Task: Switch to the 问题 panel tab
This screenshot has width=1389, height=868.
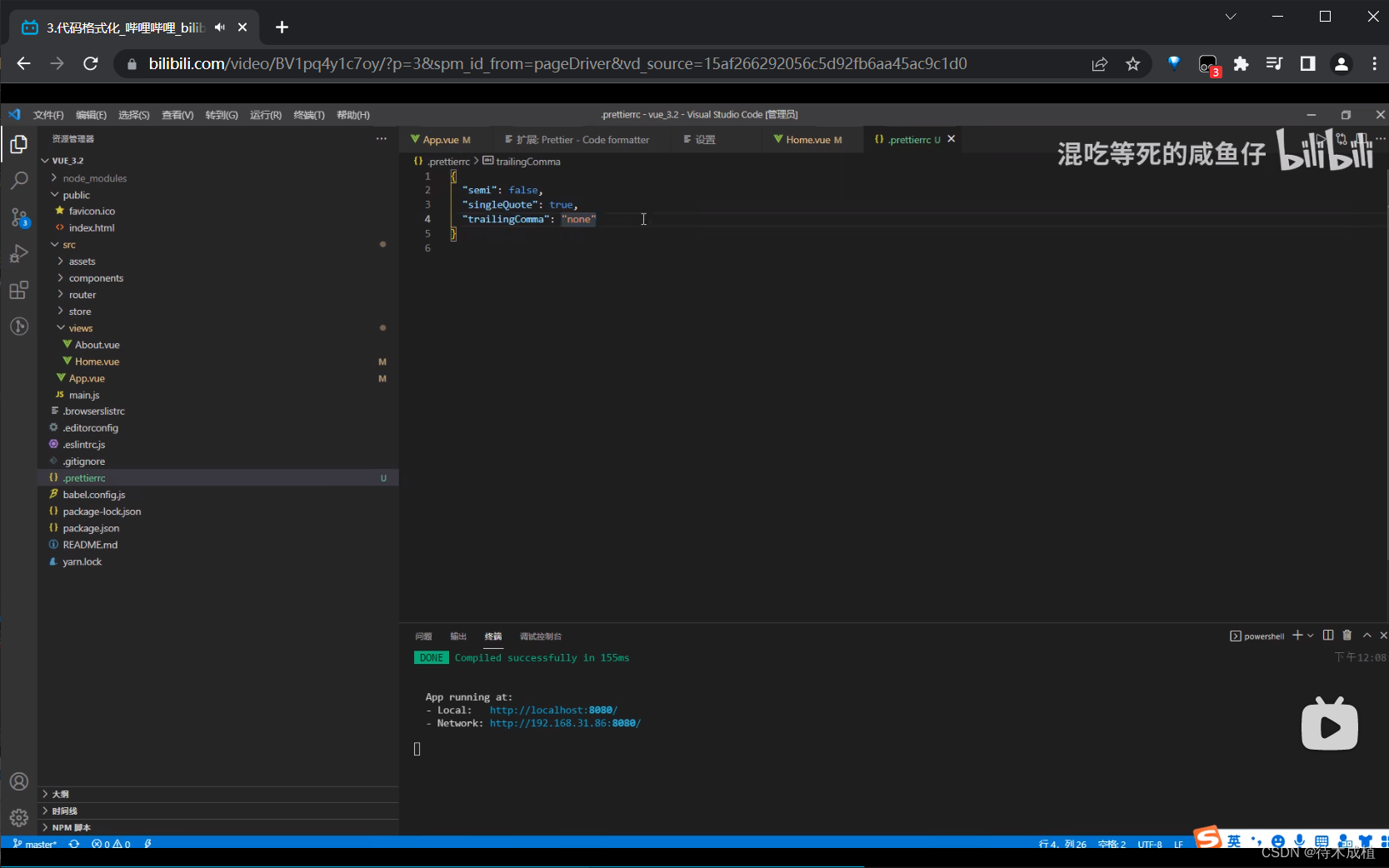Action: pos(423,636)
